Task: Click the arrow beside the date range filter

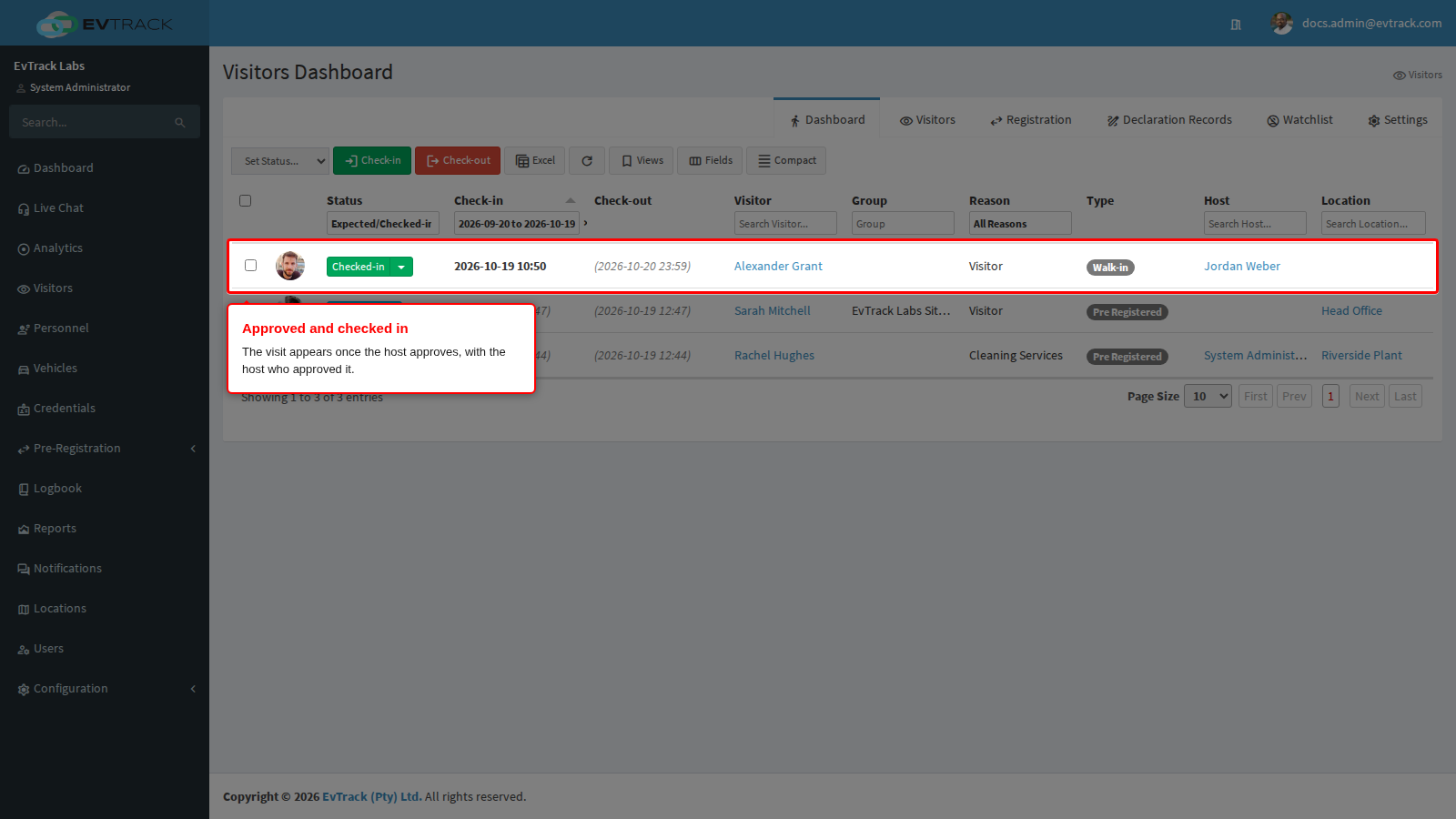Action: [585, 223]
